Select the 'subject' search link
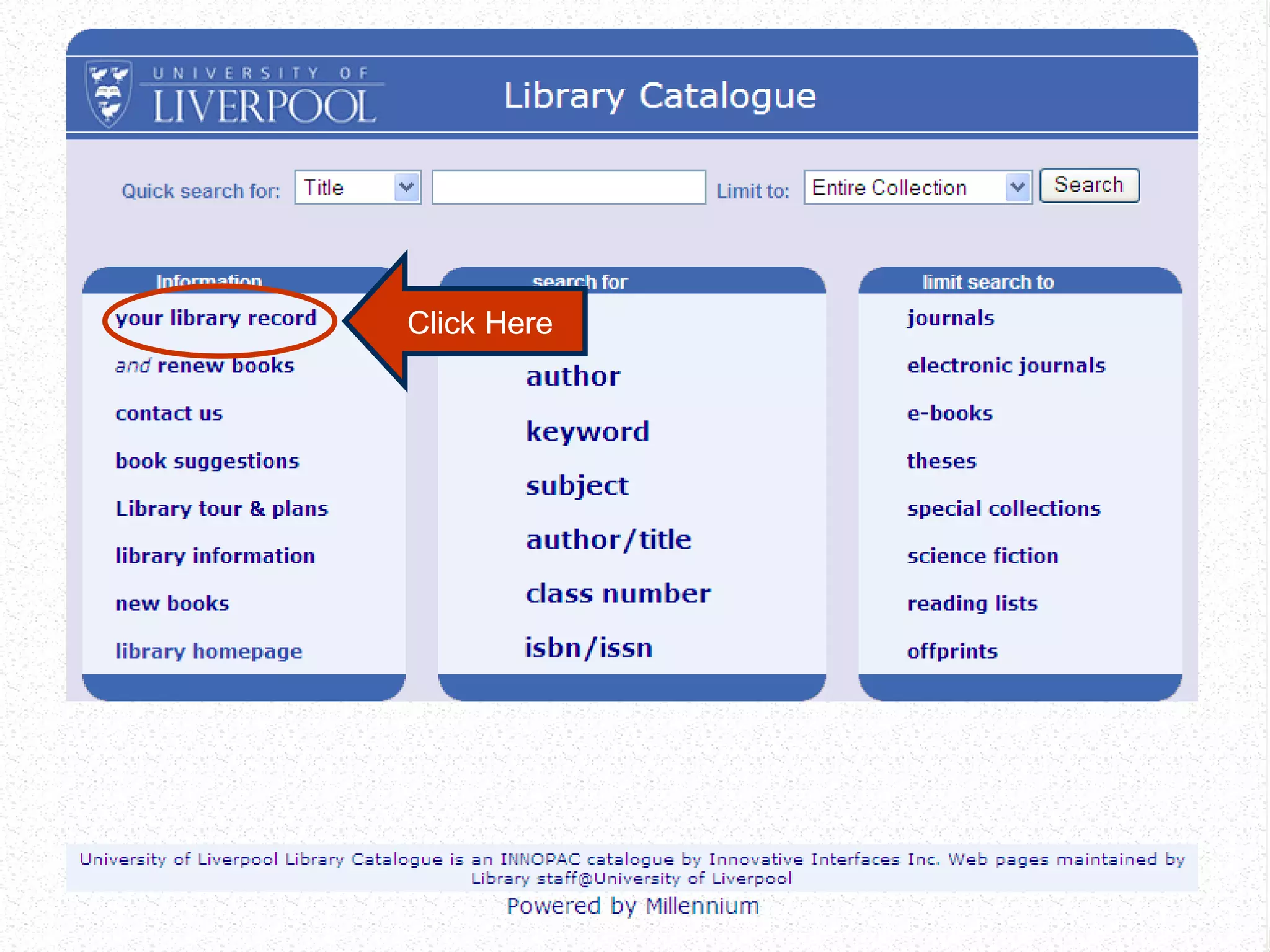Screen dimensions: 1270x952 coord(577,485)
